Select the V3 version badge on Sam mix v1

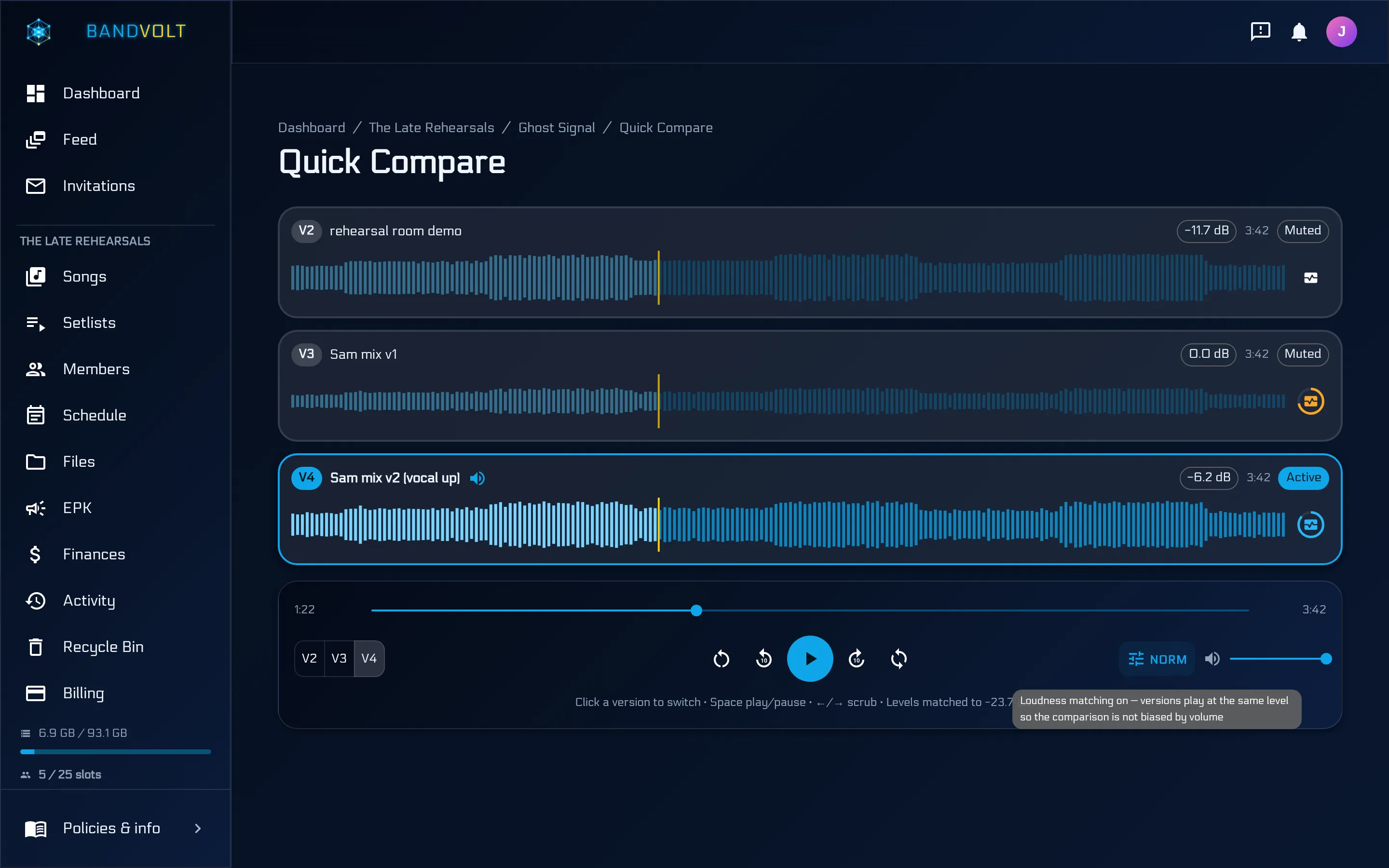coord(307,354)
